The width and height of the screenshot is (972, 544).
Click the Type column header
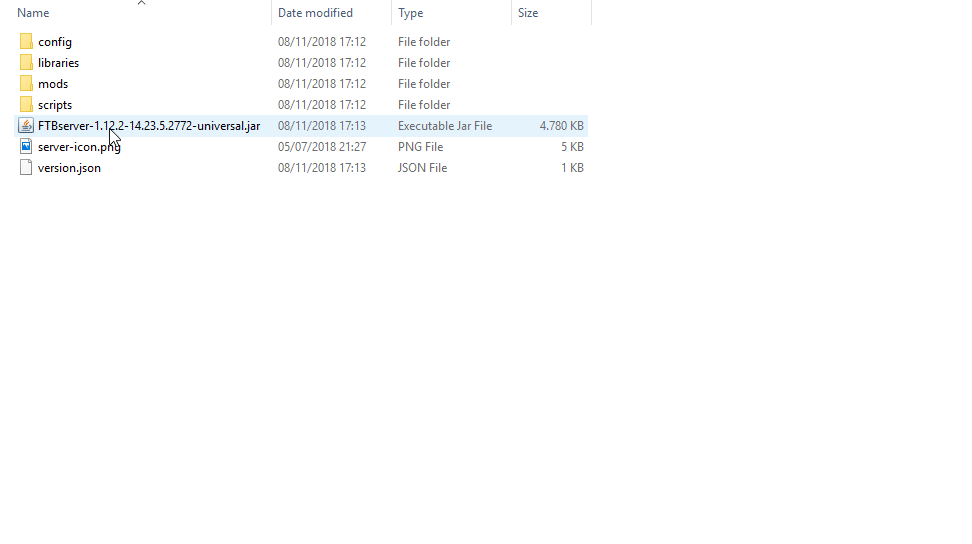(x=410, y=13)
